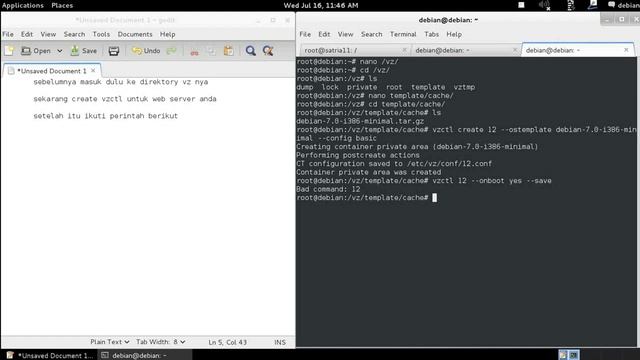Image resolution: width=640 pixels, height=360 pixels.
Task: Open the Find search magnifier icon
Action: [x=251, y=51]
